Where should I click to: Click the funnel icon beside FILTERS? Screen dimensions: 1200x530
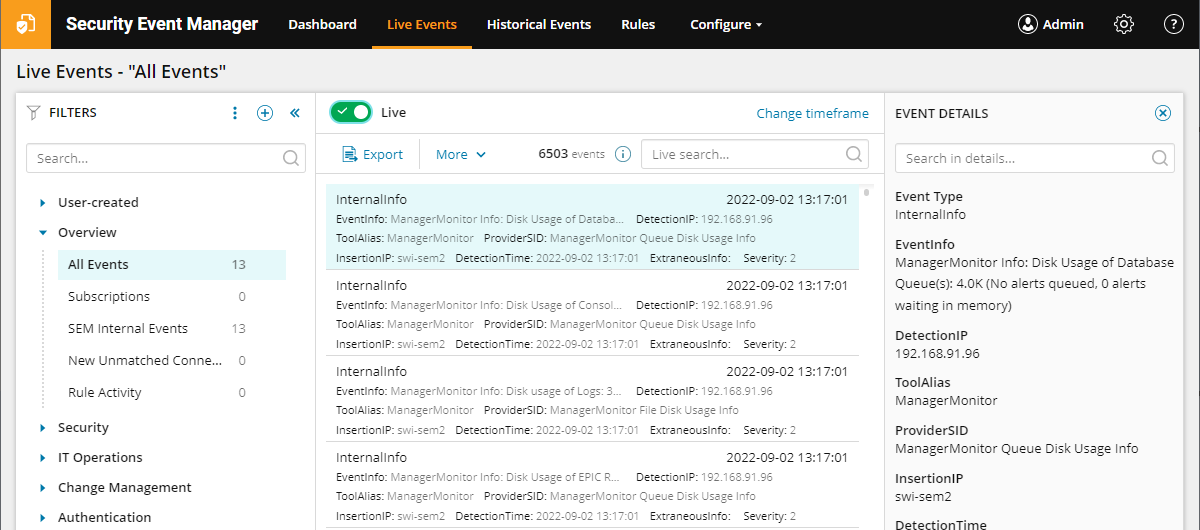(x=33, y=113)
